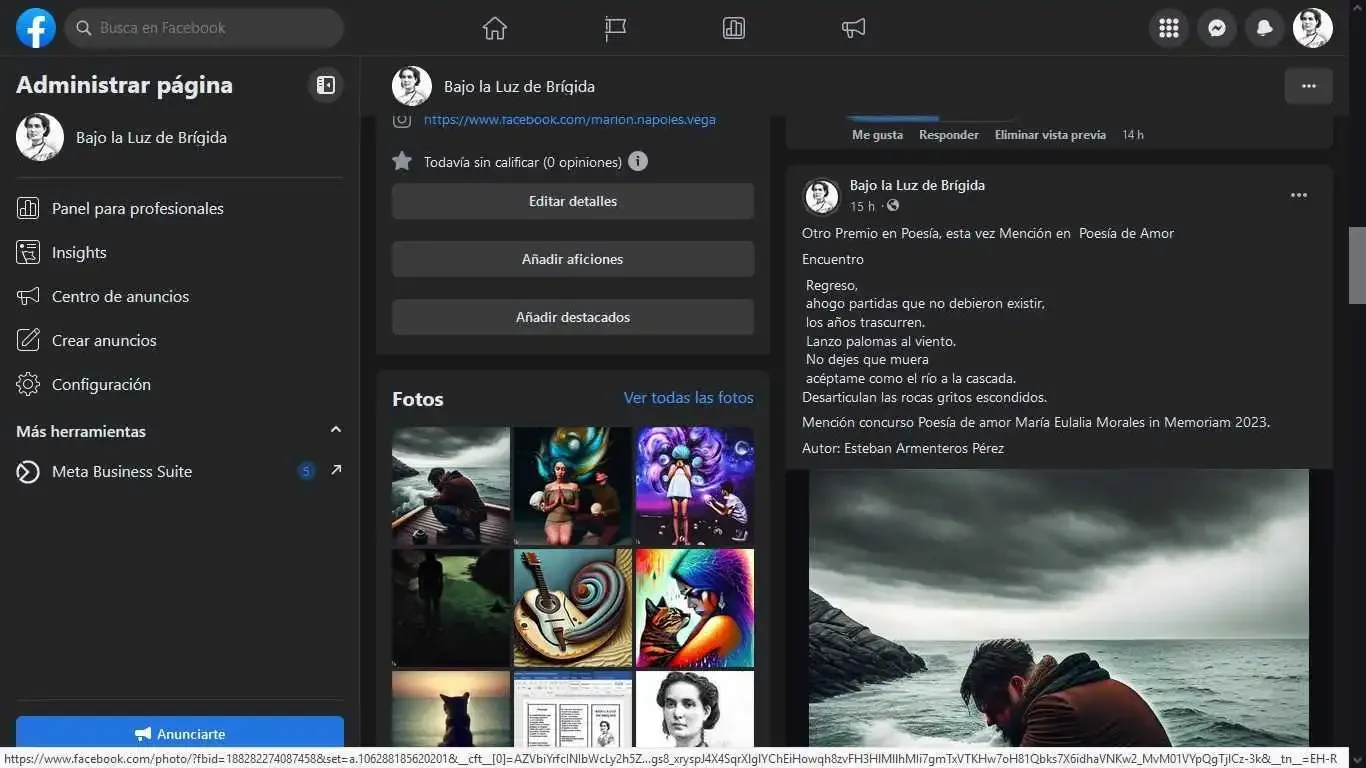Collapse the Administrar página sidebar
Viewport: 1366px width, 768px height.
326,85
